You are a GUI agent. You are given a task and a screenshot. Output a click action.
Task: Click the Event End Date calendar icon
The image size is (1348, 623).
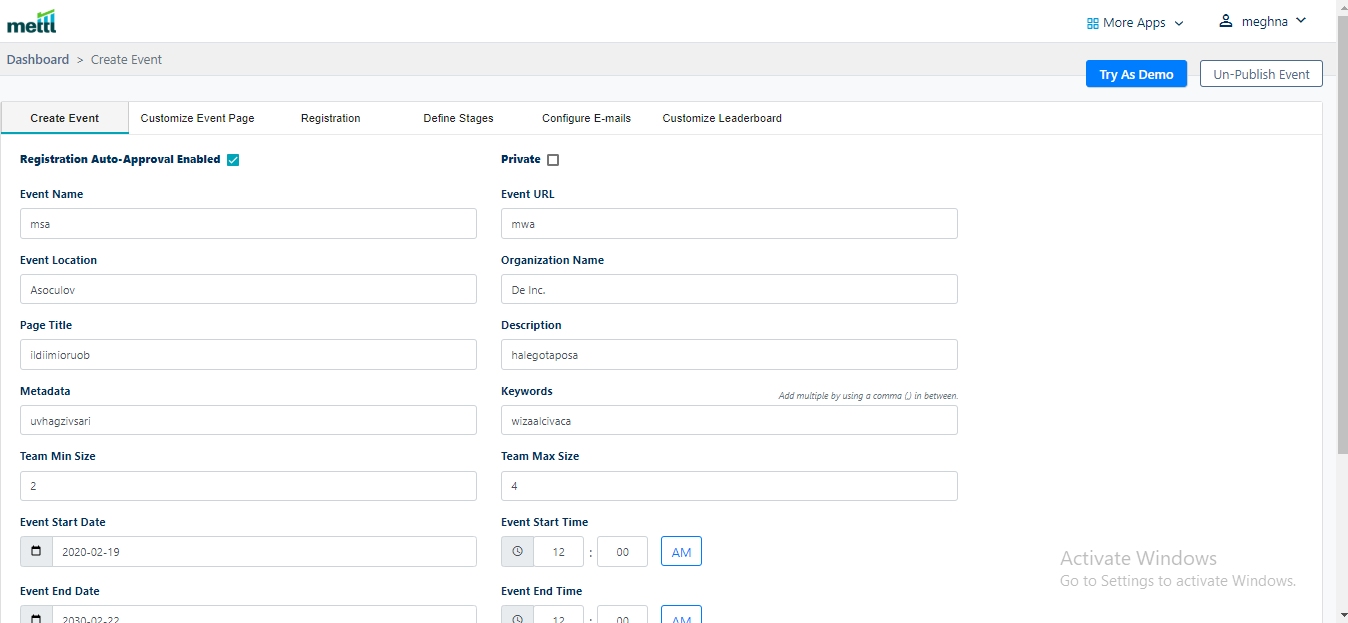pos(36,617)
